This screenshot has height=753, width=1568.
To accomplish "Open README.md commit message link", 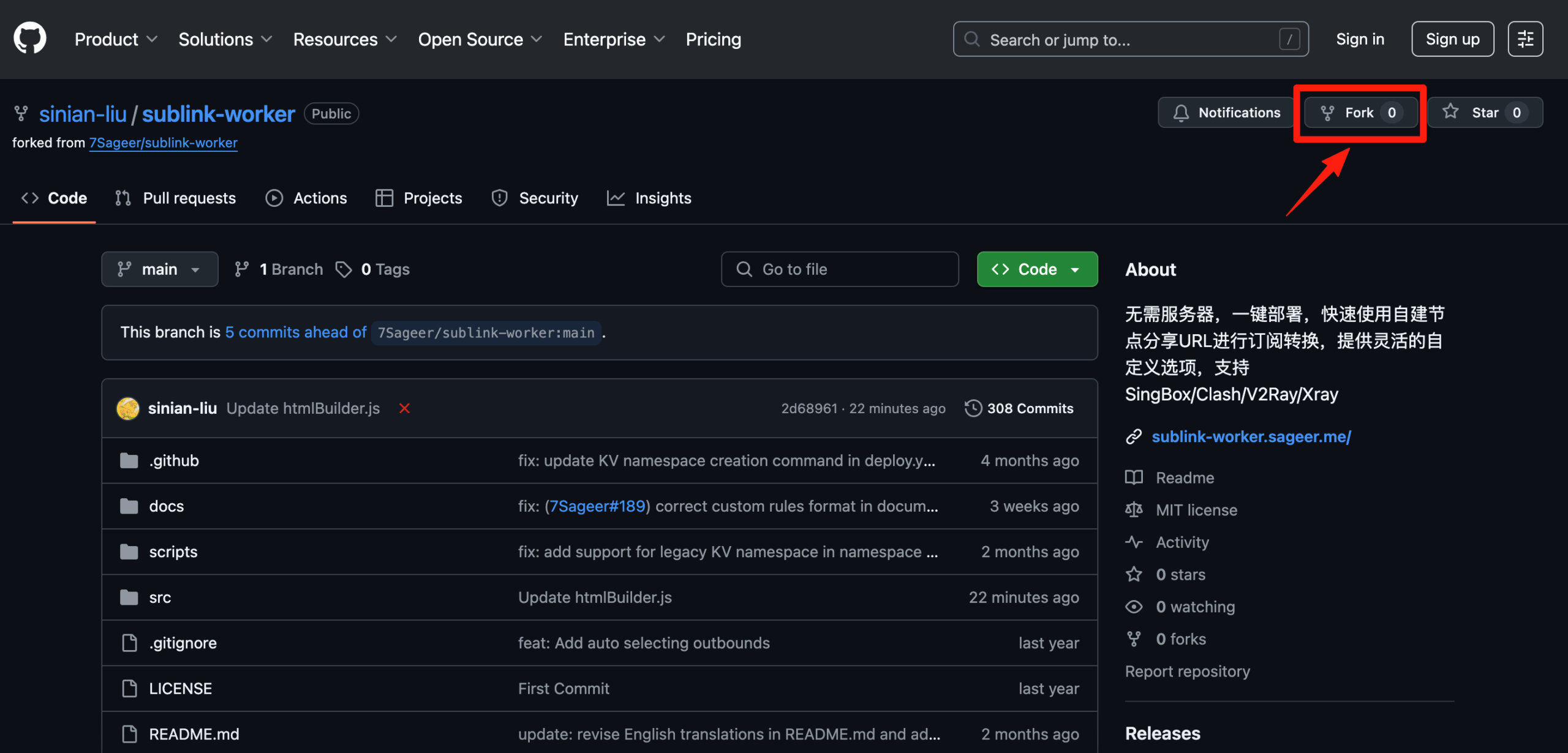I will (729, 734).
